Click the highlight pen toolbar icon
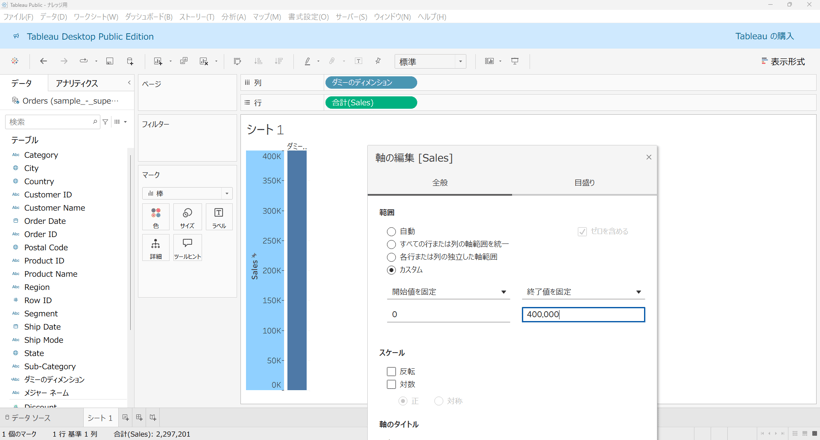The image size is (820, 440). click(x=308, y=61)
